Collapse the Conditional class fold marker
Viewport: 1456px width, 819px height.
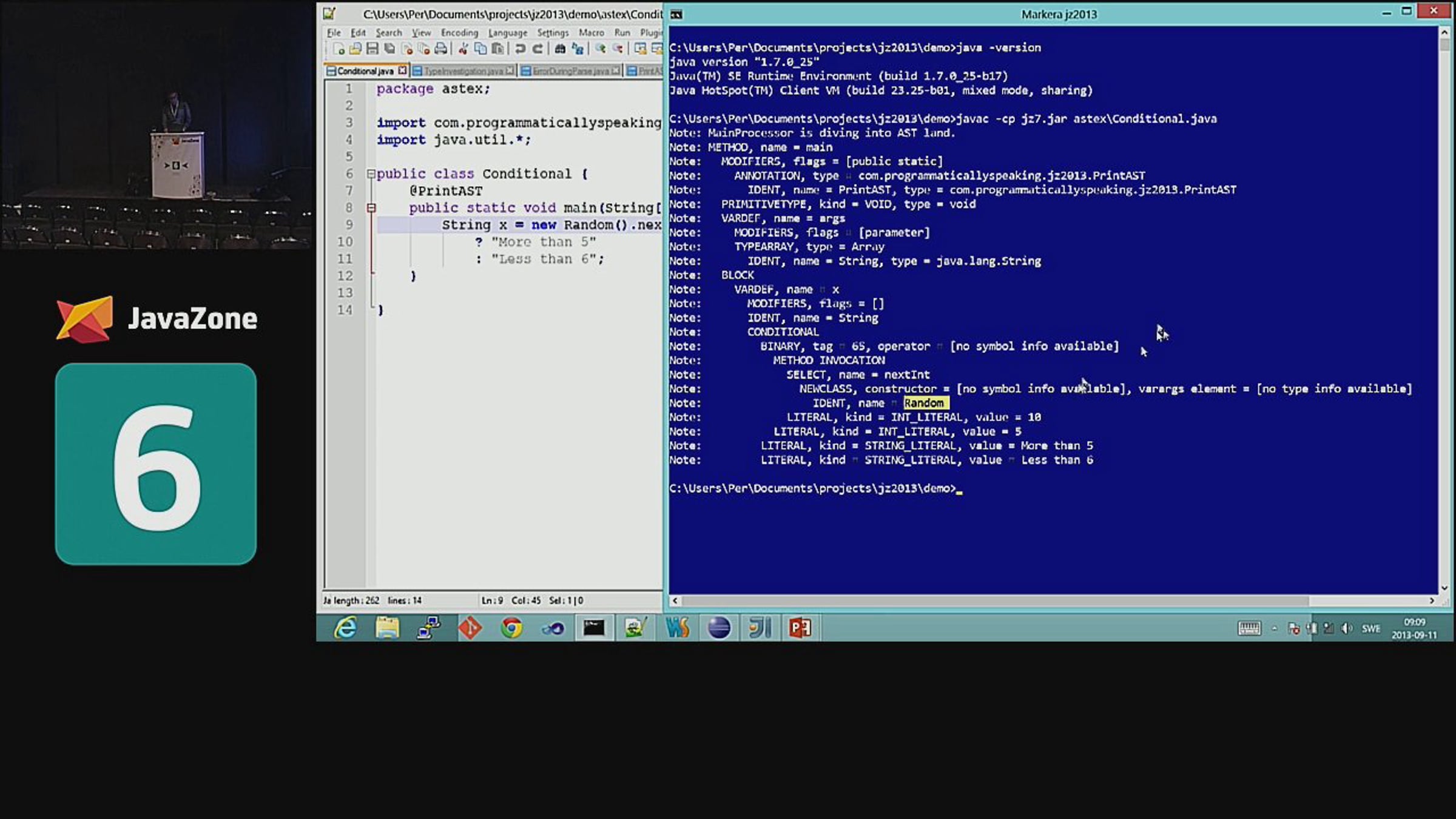pyautogui.click(x=371, y=174)
